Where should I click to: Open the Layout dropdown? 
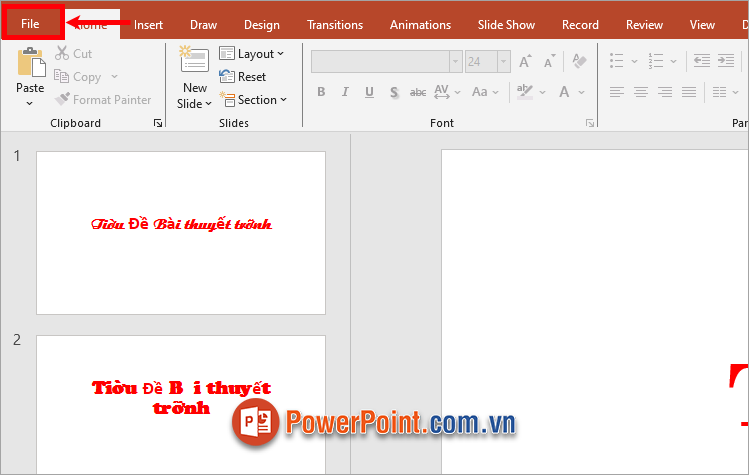click(x=252, y=54)
